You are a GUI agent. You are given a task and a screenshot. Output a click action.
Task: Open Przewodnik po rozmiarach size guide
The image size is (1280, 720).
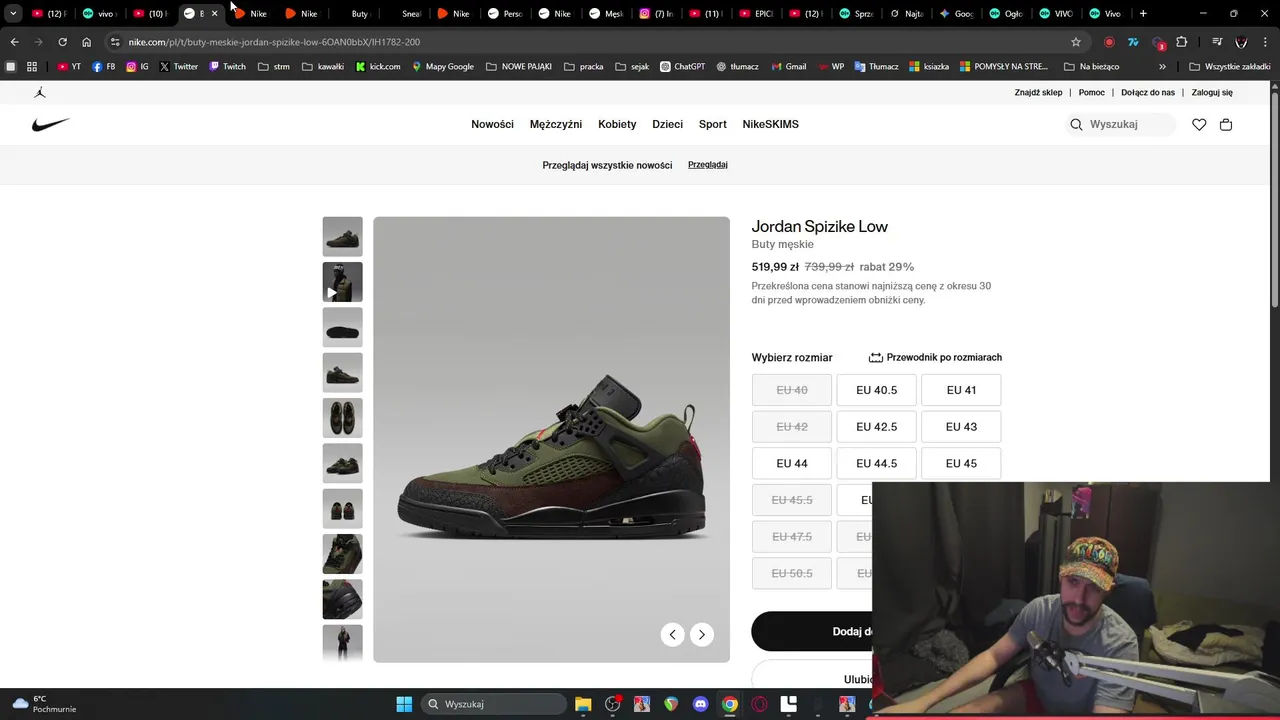(935, 357)
